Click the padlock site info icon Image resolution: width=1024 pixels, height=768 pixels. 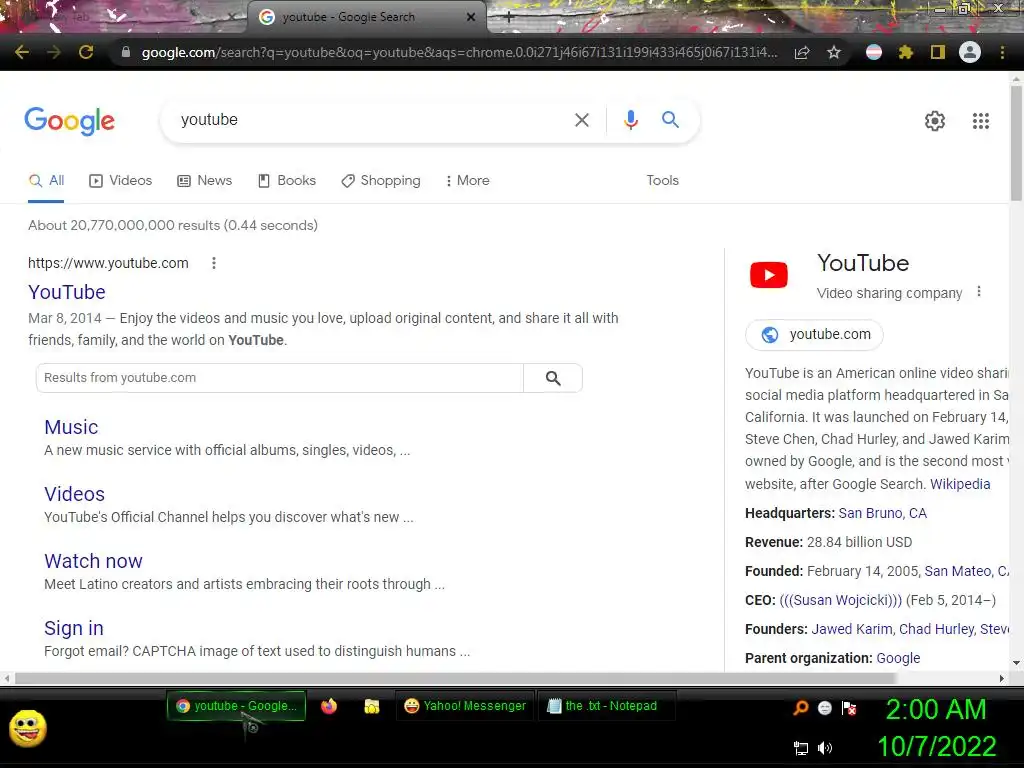click(126, 52)
